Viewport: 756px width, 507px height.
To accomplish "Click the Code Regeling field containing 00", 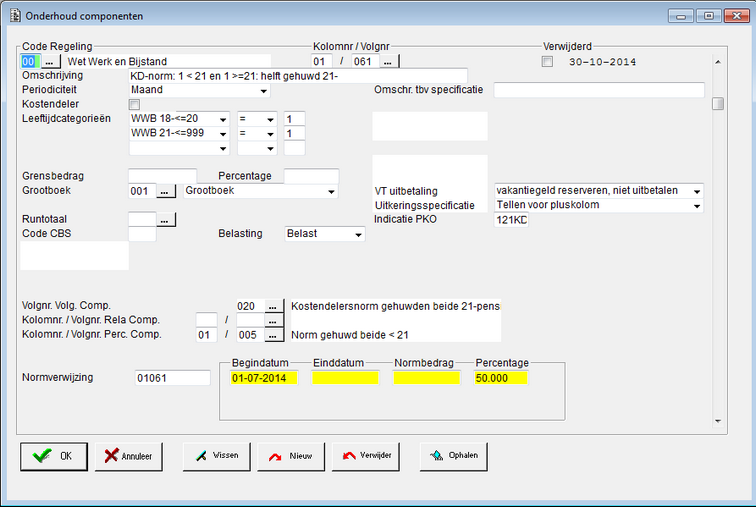I will tap(30, 62).
